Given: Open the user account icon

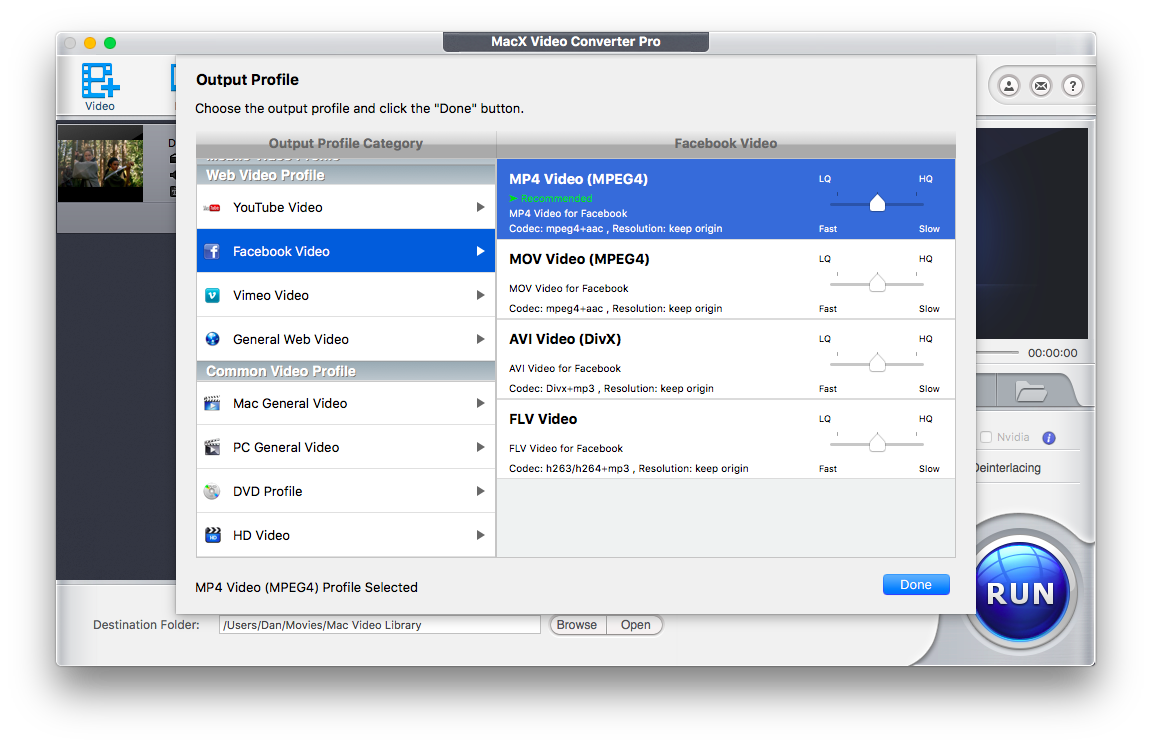Looking at the screenshot, I should pyautogui.click(x=1009, y=86).
